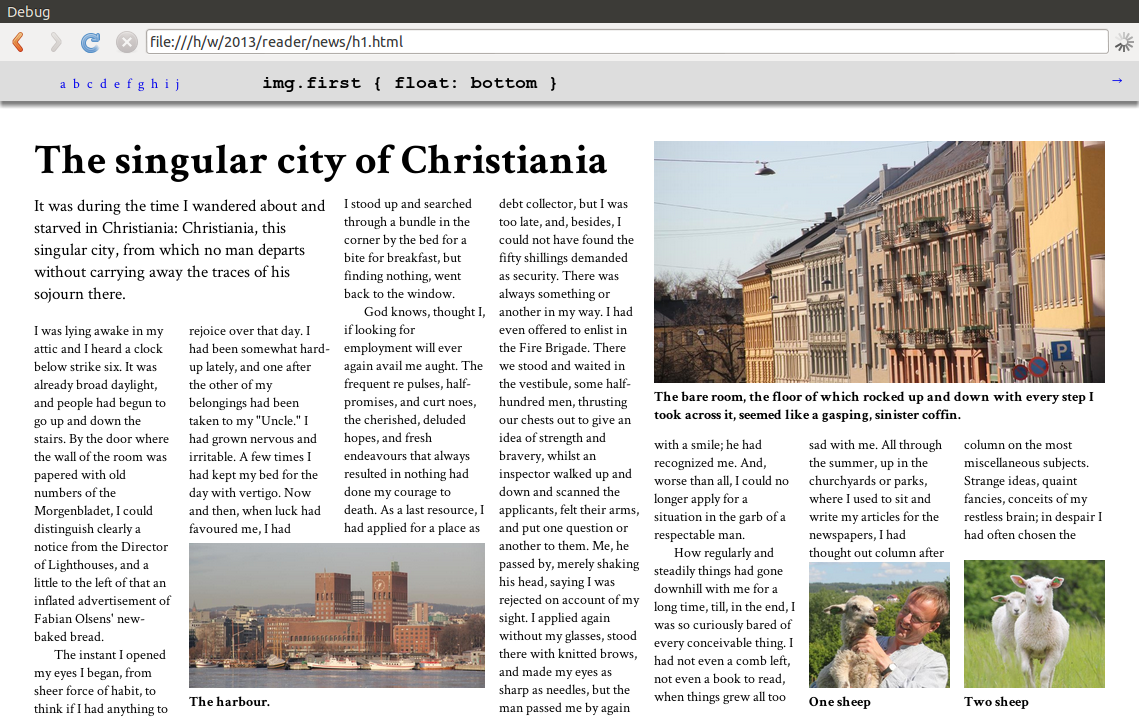Open link 'j' in navigation
The height and width of the screenshot is (723, 1139).
177,84
